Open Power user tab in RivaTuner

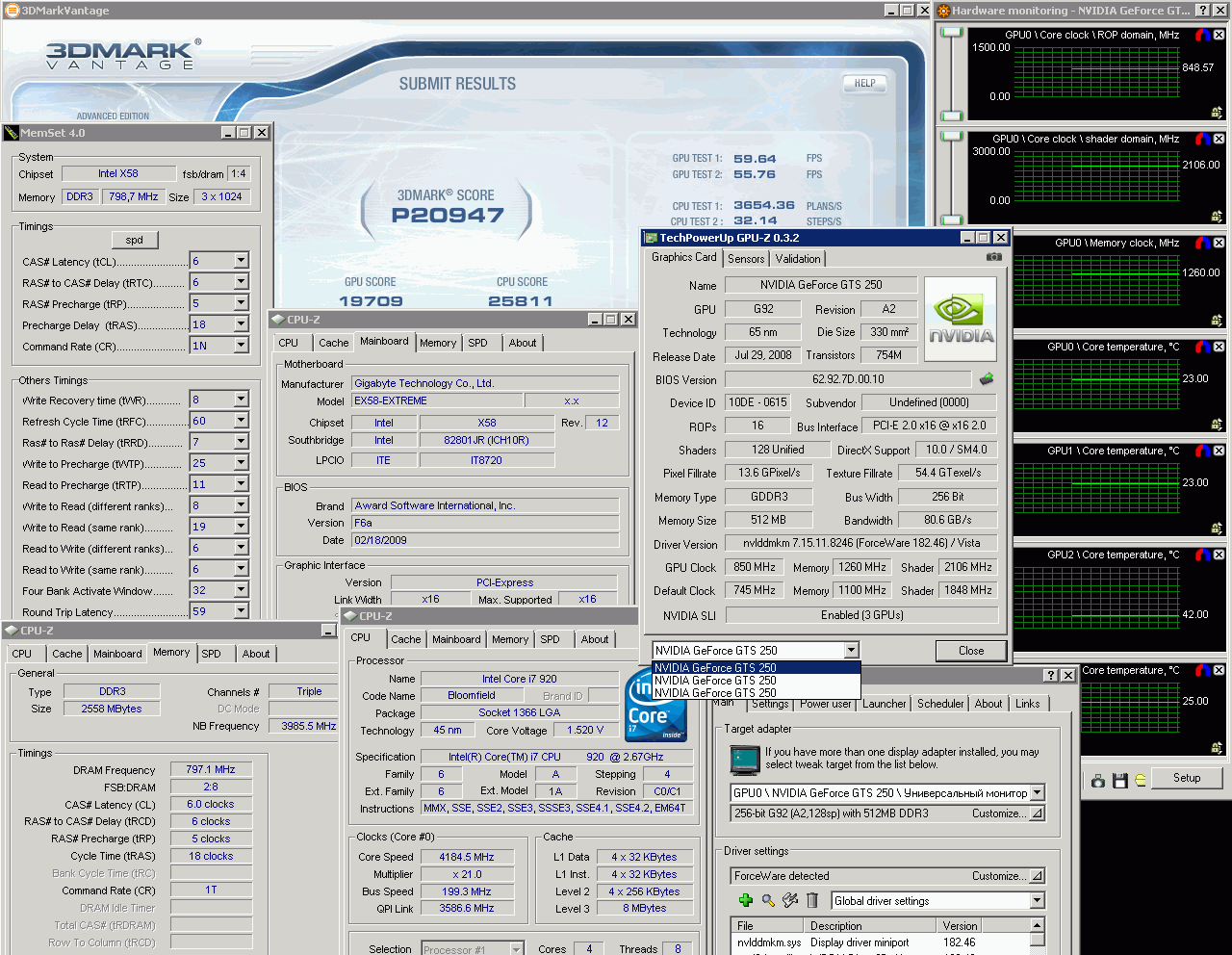[x=826, y=704]
